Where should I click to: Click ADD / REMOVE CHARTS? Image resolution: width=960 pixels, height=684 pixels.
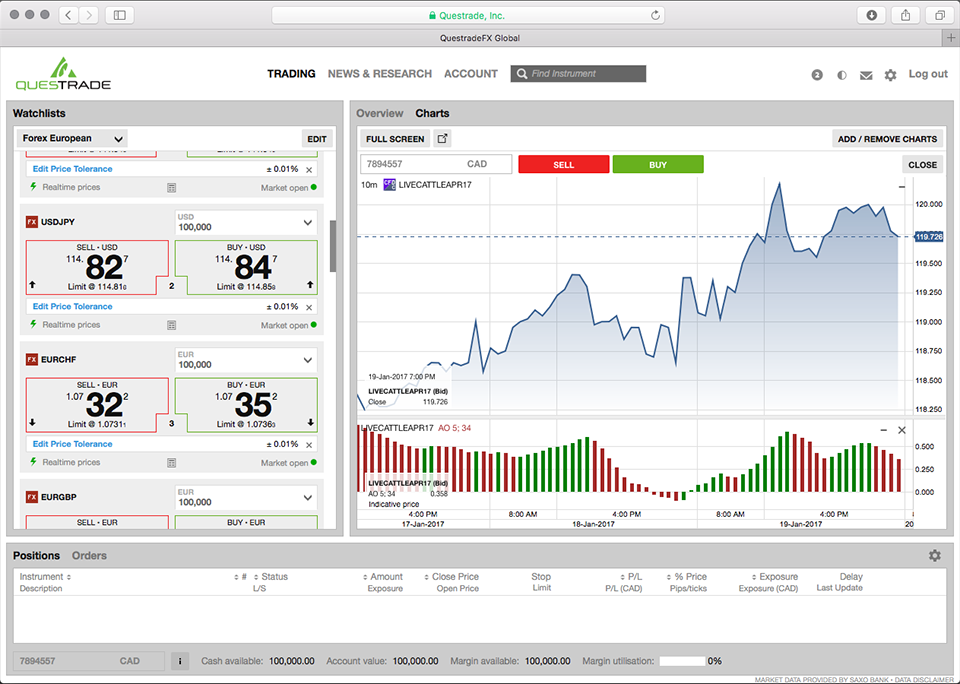(x=887, y=139)
